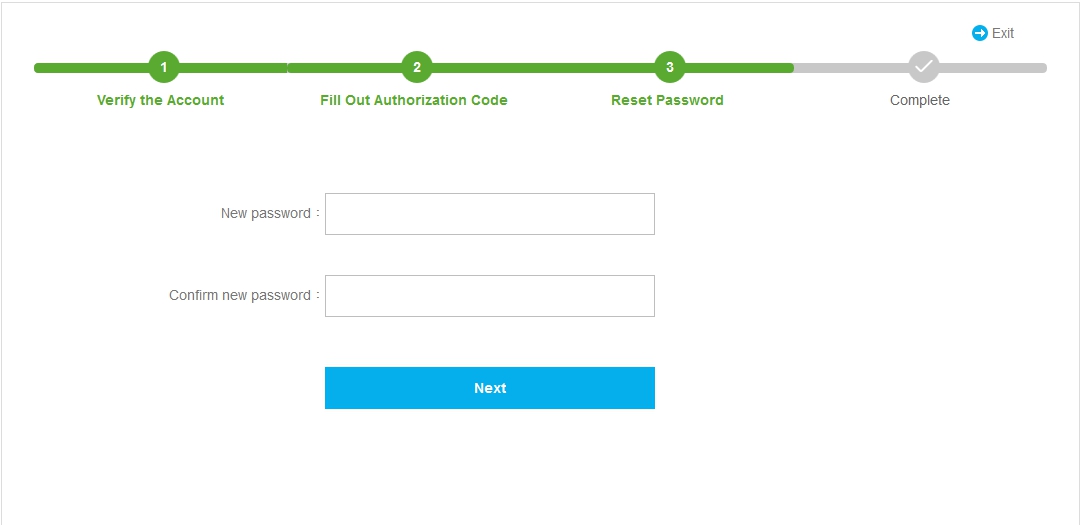Click the blue Next button
The image size is (1080, 525).
pos(490,388)
